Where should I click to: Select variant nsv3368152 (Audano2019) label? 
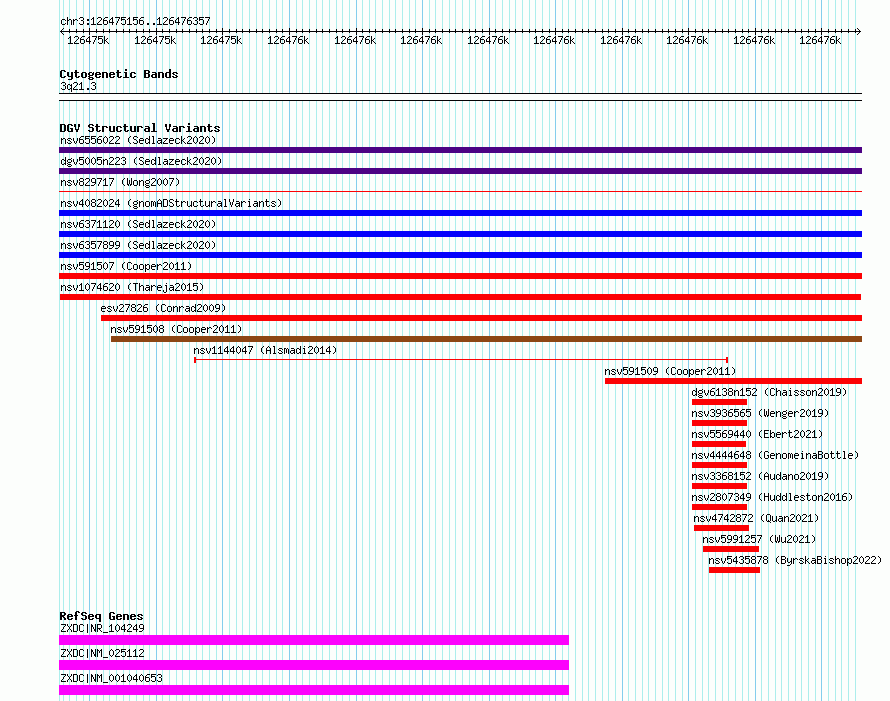760,476
